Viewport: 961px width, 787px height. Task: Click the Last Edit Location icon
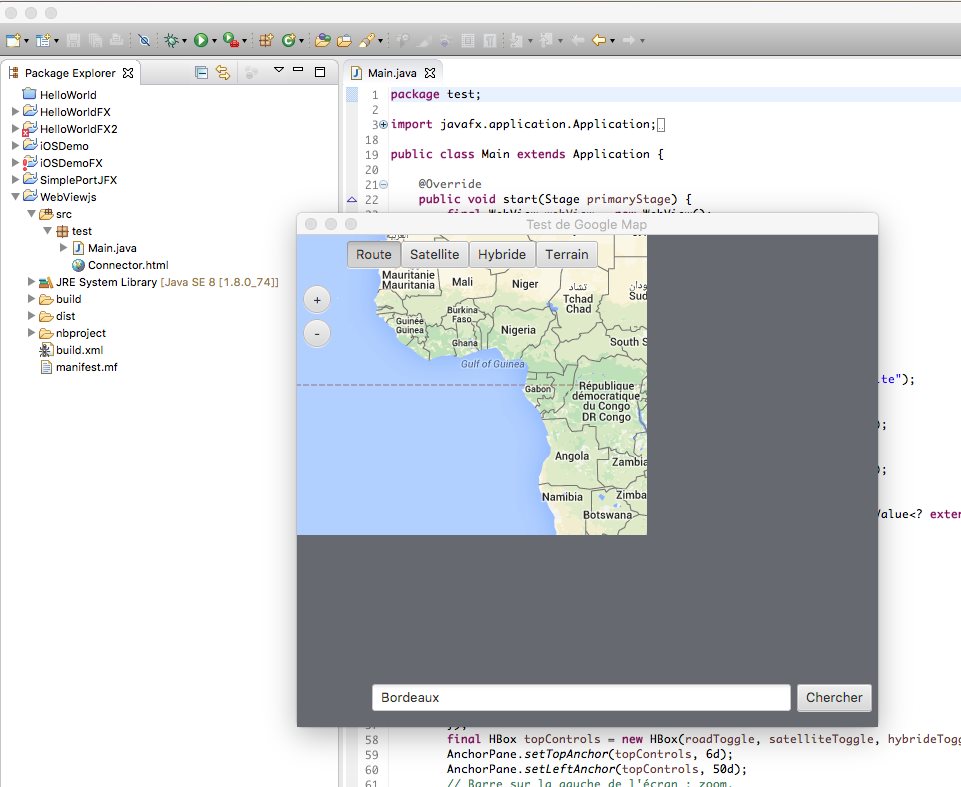pos(577,40)
